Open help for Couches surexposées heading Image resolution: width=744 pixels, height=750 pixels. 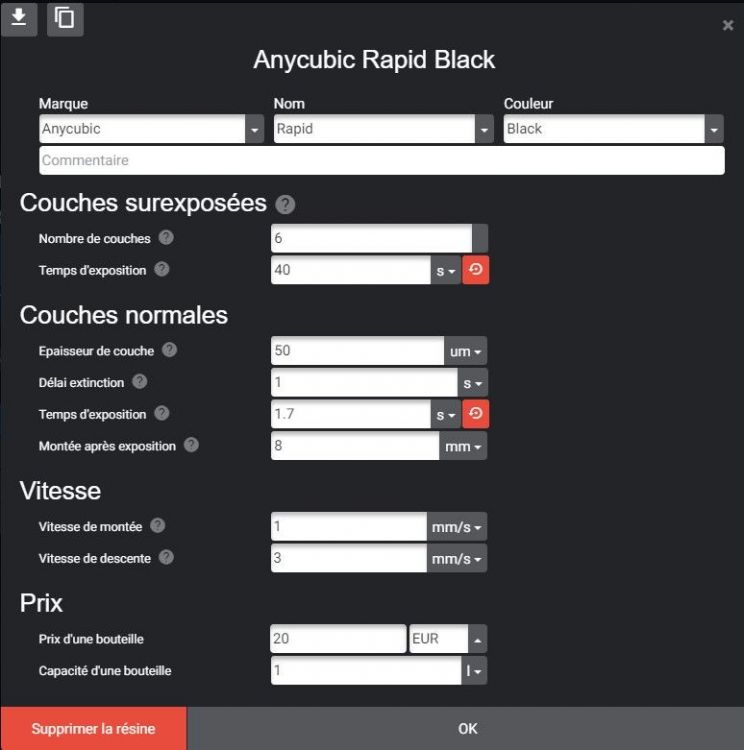(x=285, y=205)
